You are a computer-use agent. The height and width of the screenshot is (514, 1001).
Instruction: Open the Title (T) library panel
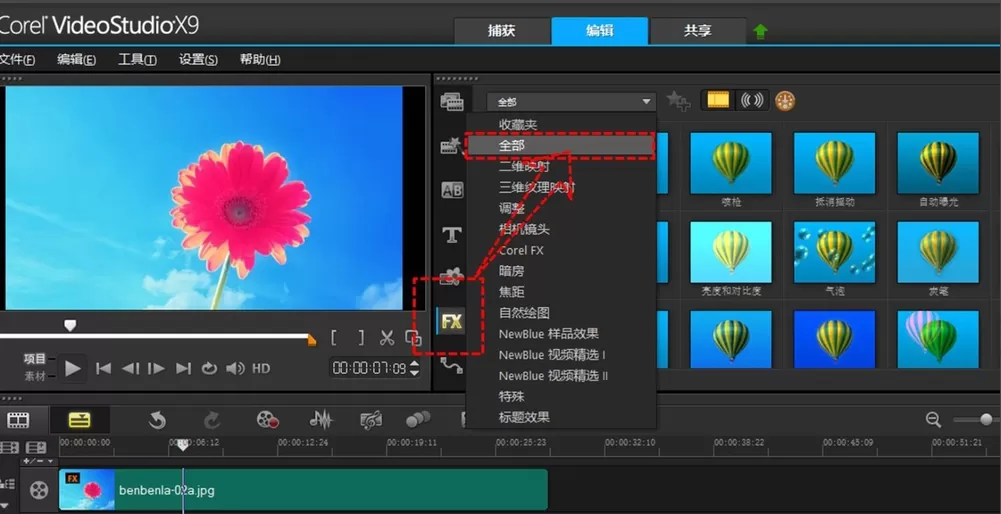[x=452, y=235]
